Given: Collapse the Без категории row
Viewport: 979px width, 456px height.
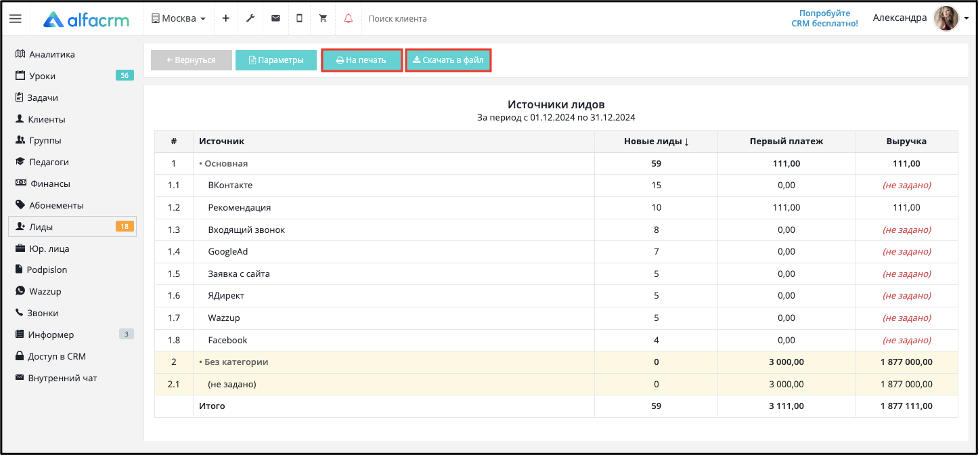Looking at the screenshot, I should point(234,362).
